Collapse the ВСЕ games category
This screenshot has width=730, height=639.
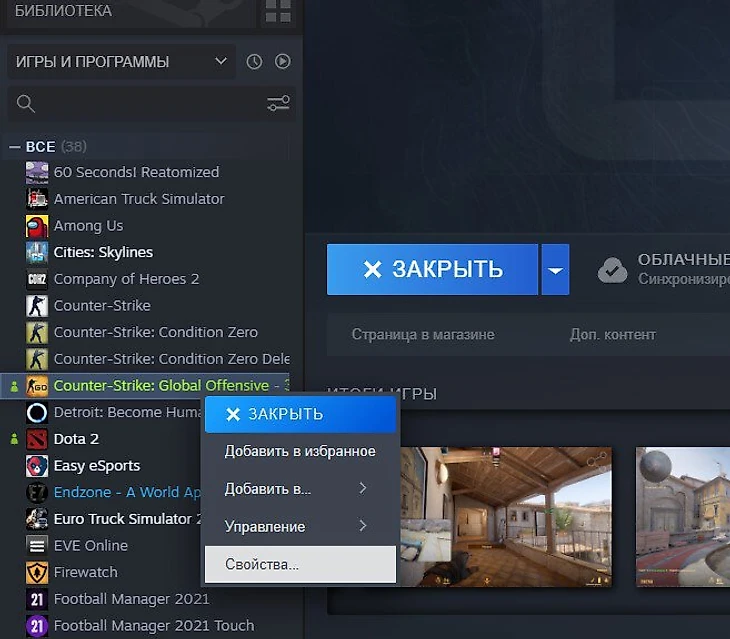point(15,147)
